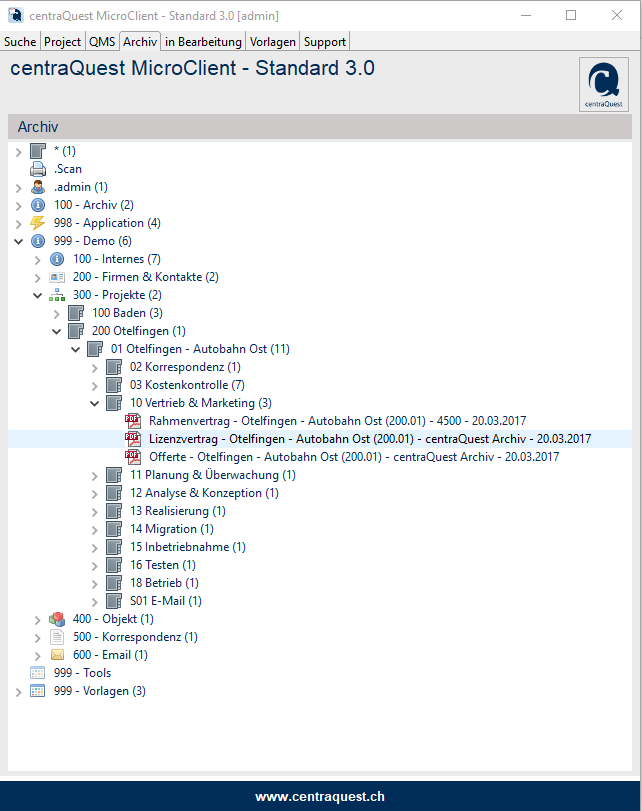Viewport: 642px width, 811px height.
Task: Click the 999 - Vorlagen table icon
Action: click(x=38, y=691)
